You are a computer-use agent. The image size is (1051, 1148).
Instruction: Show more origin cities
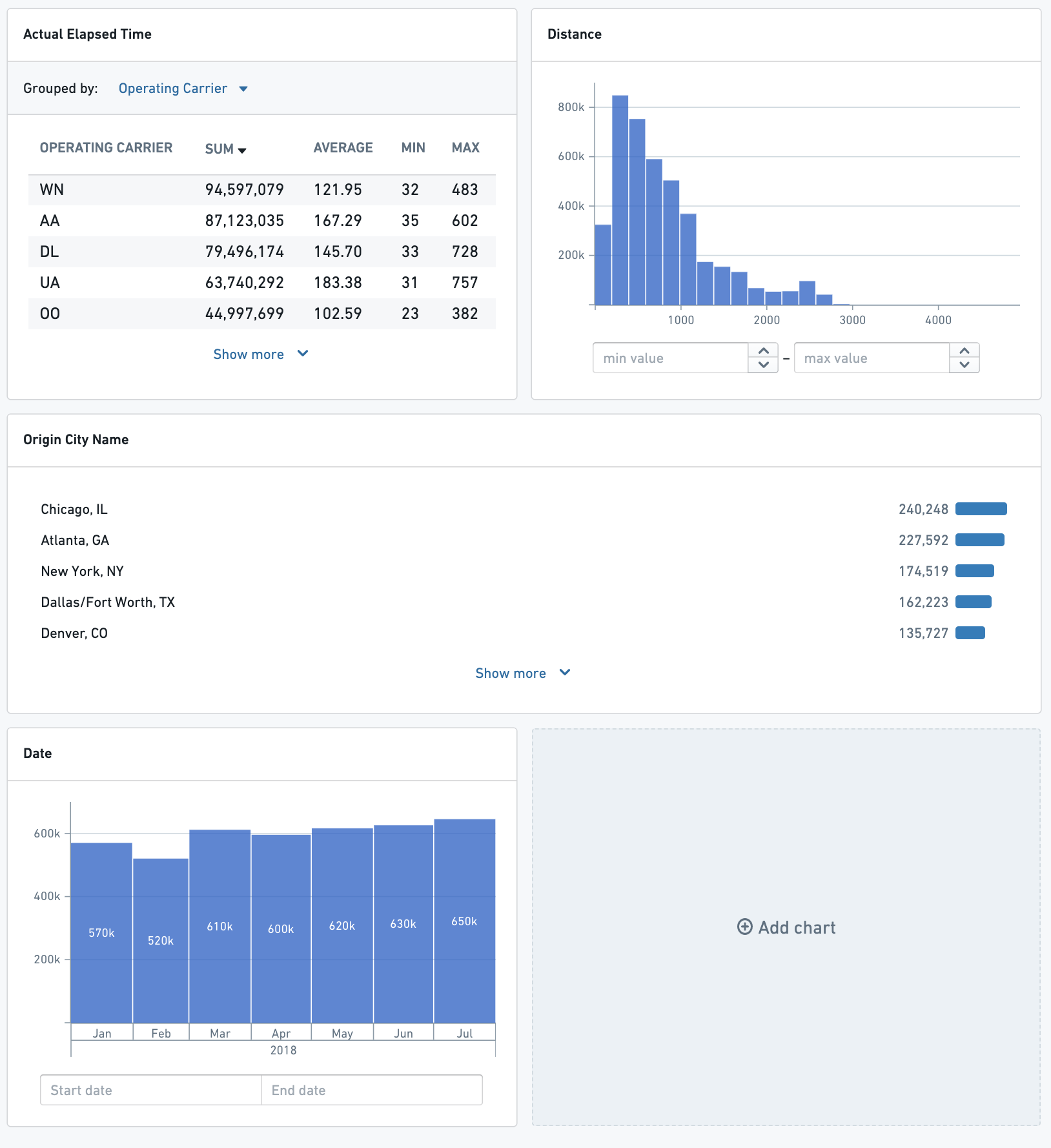coord(524,673)
